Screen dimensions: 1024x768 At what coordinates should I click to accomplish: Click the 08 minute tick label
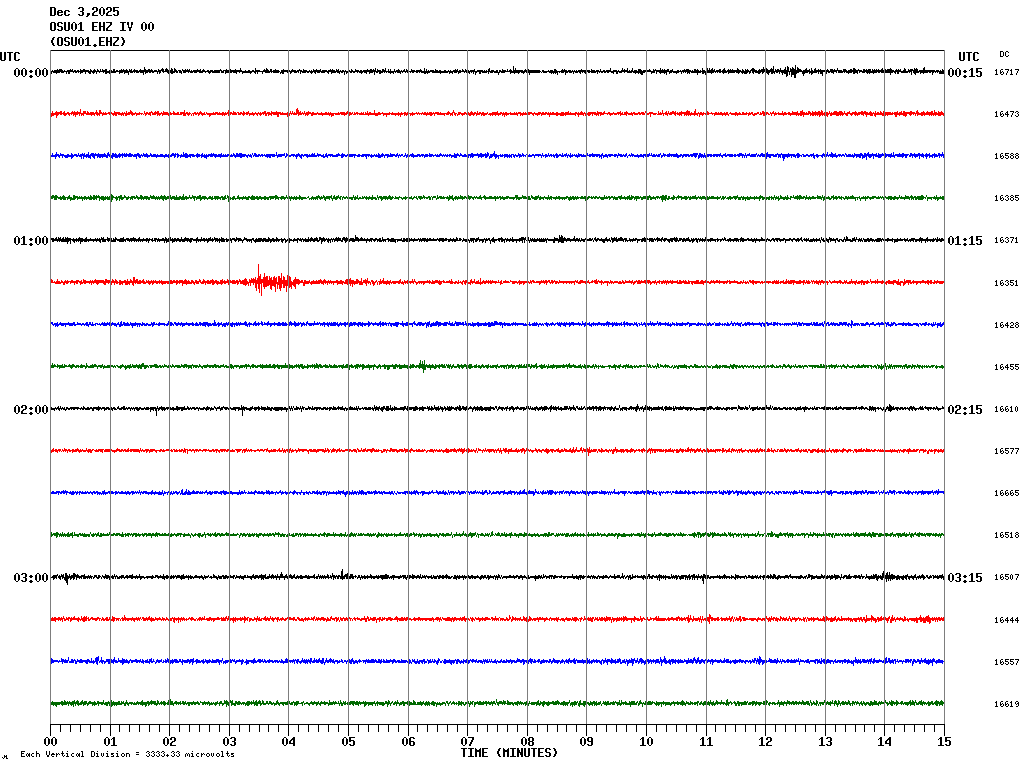[x=527, y=742]
